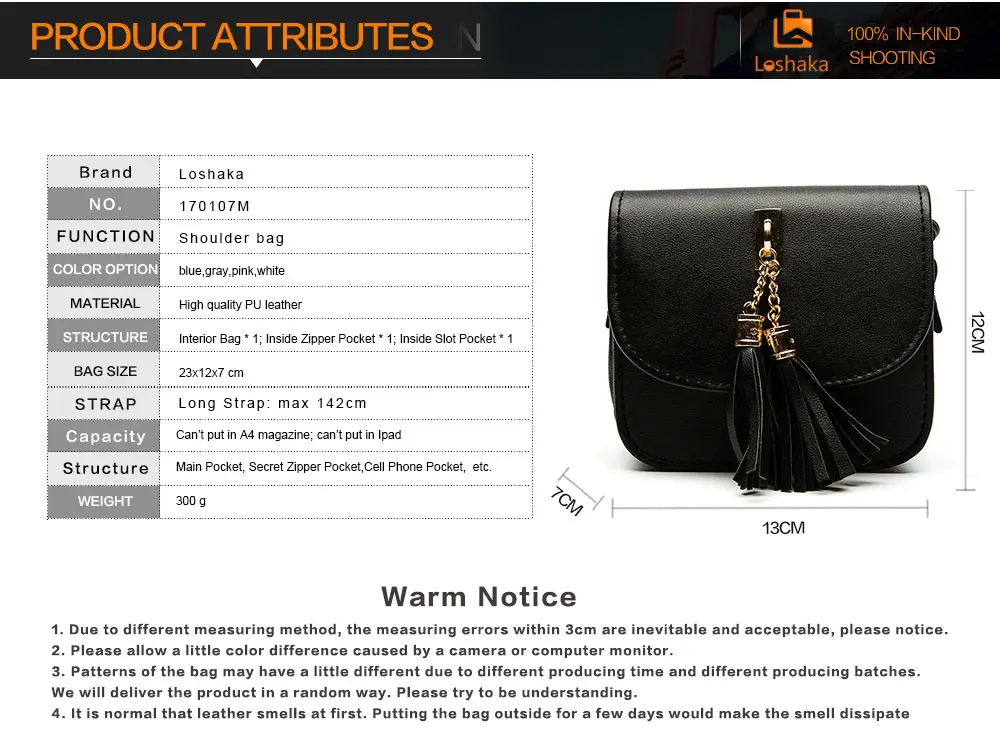
Task: Select the NO. row label
Action: 105,204
